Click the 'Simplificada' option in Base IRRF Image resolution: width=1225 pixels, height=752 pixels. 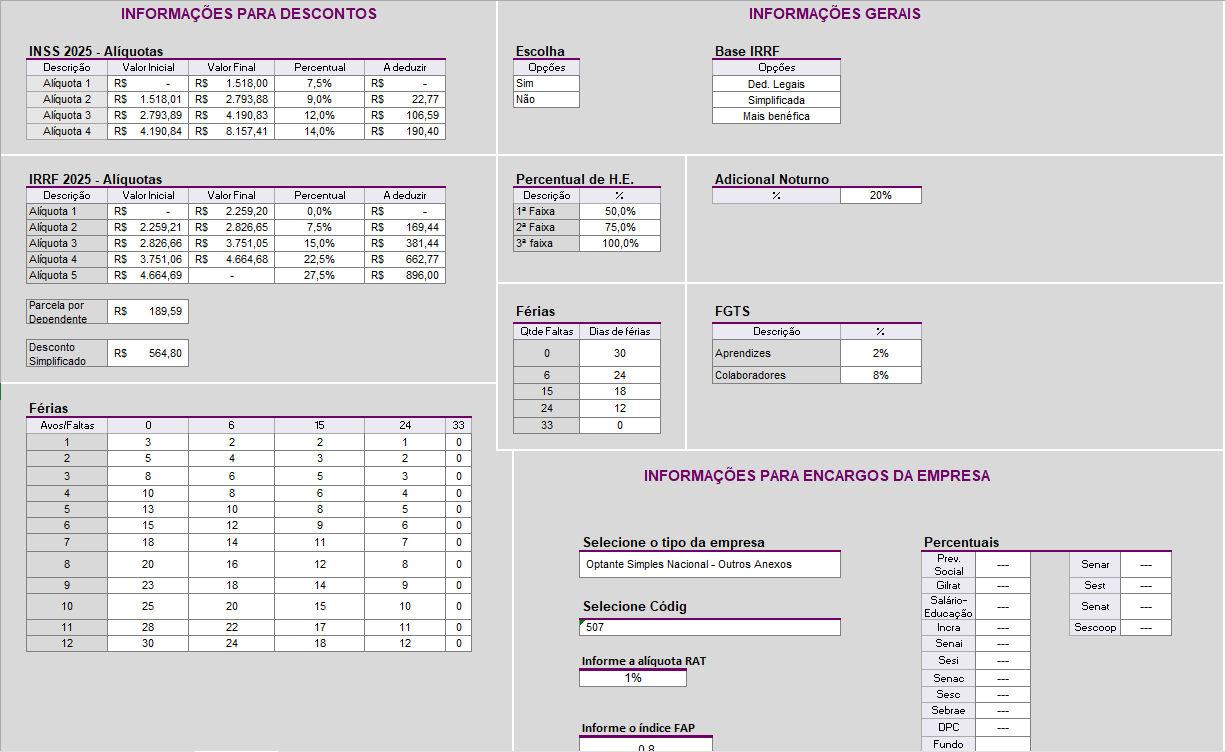[x=776, y=100]
